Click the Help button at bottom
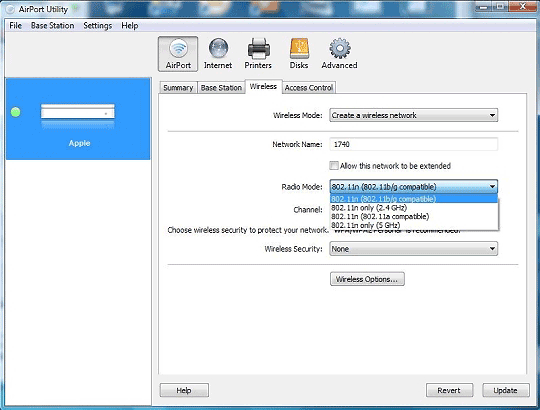Image resolution: width=540 pixels, height=410 pixels. click(x=184, y=390)
